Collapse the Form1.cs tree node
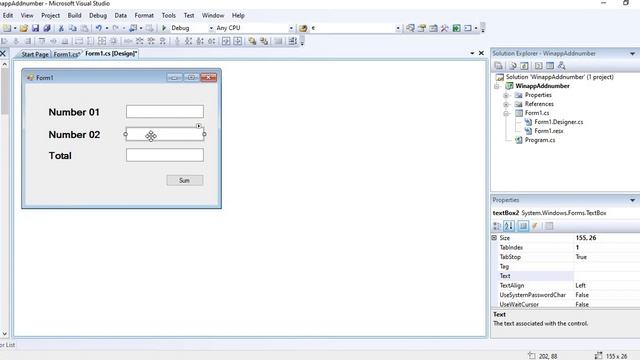Screen dimensions: 640x360 (506, 113)
